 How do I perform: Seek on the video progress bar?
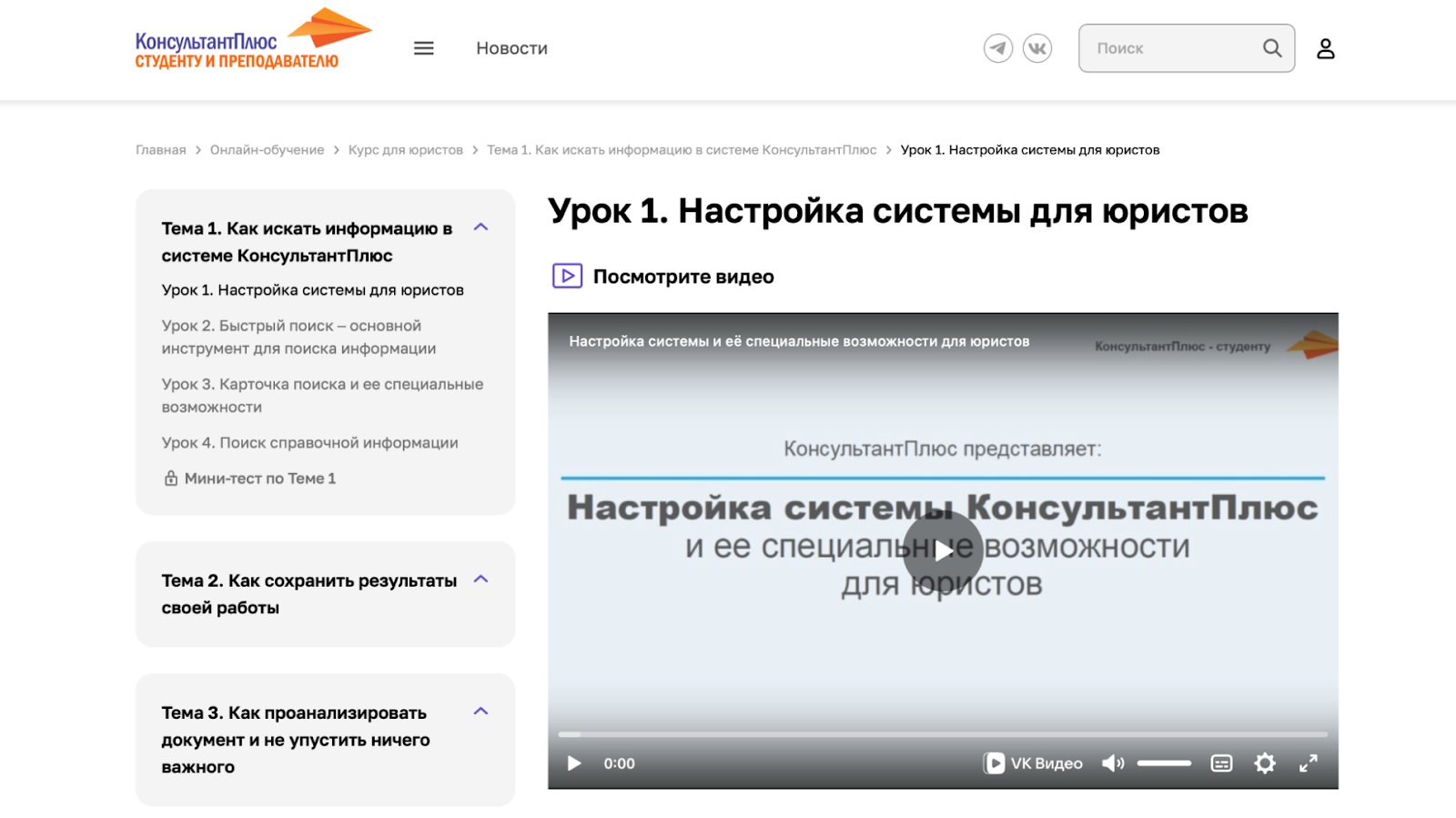(x=943, y=733)
